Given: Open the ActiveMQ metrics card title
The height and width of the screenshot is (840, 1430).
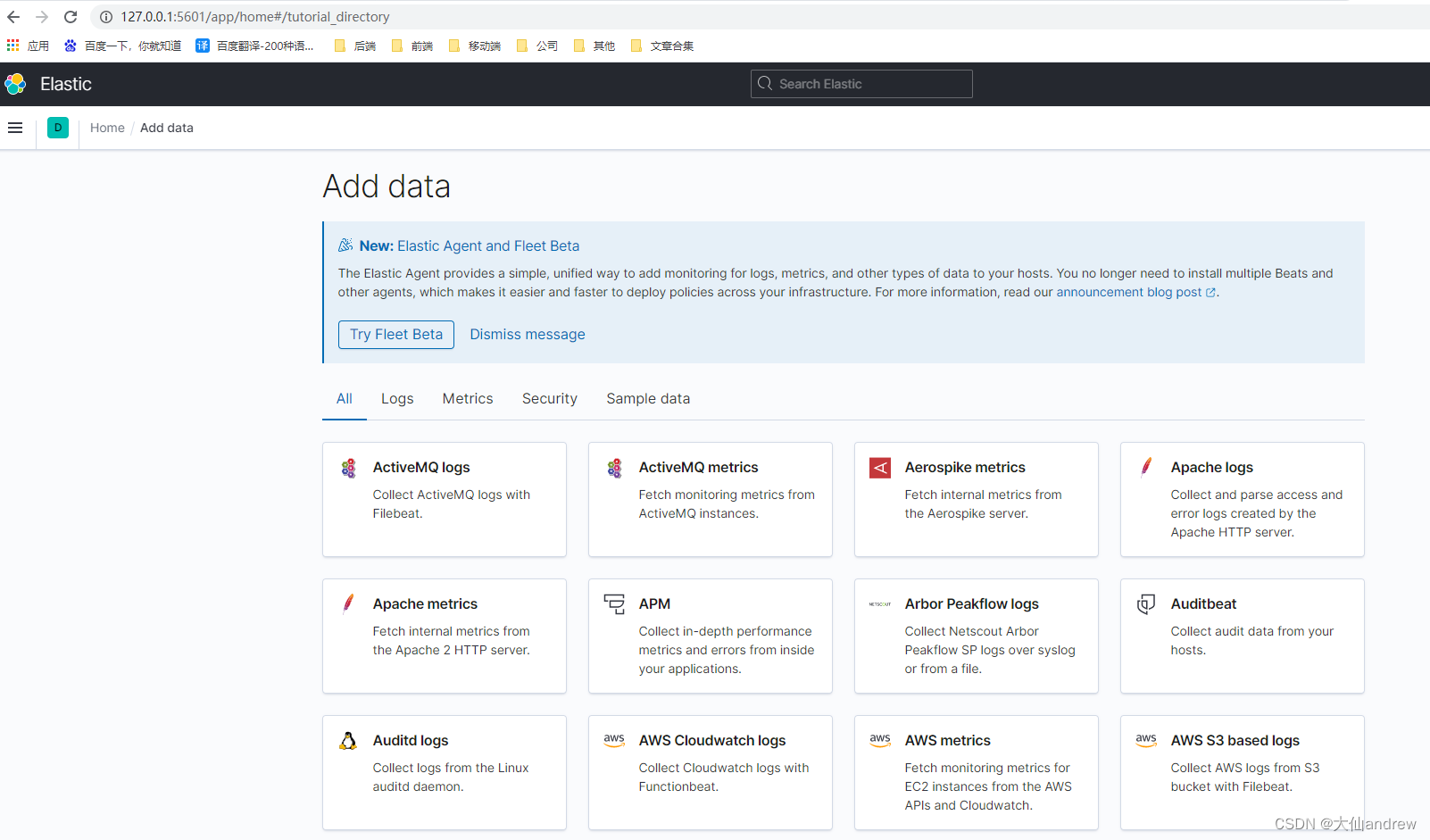Looking at the screenshot, I should pyautogui.click(x=698, y=468).
